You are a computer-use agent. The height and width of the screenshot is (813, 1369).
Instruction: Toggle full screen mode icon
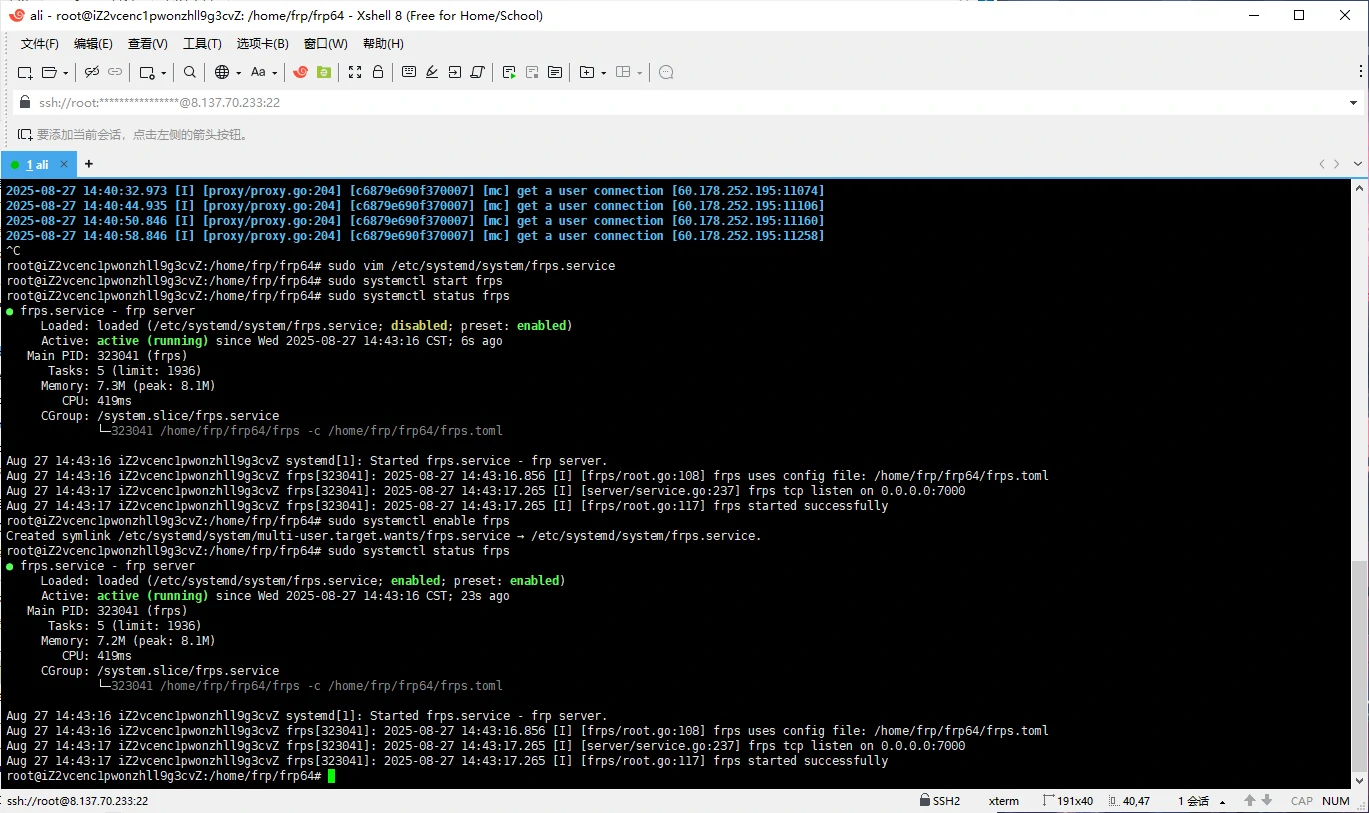(x=355, y=72)
